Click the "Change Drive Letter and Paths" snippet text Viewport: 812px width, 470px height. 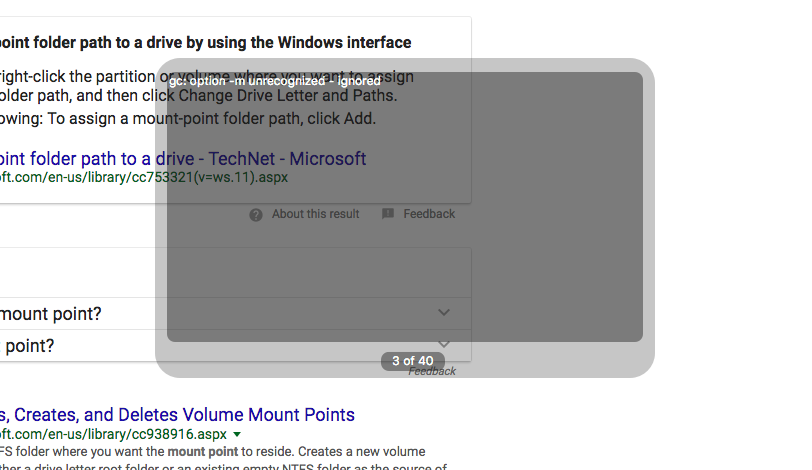tap(287, 96)
